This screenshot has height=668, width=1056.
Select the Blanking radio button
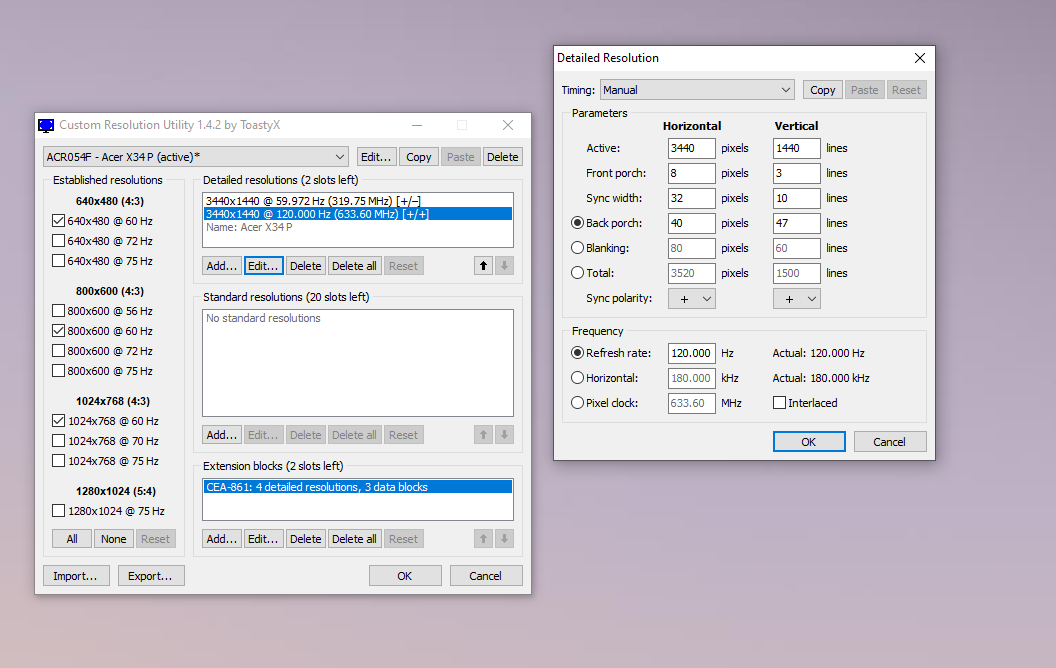coord(577,248)
